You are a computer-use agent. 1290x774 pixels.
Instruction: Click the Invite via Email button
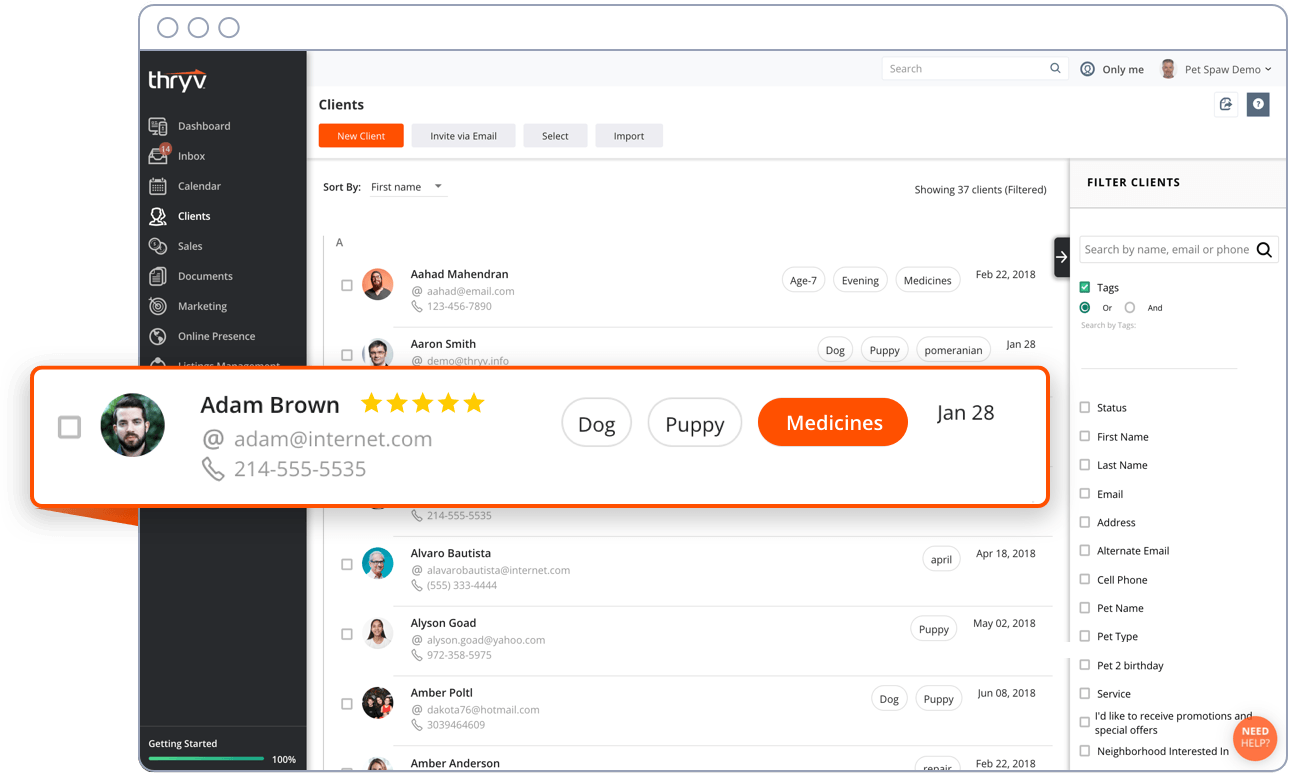click(x=463, y=135)
